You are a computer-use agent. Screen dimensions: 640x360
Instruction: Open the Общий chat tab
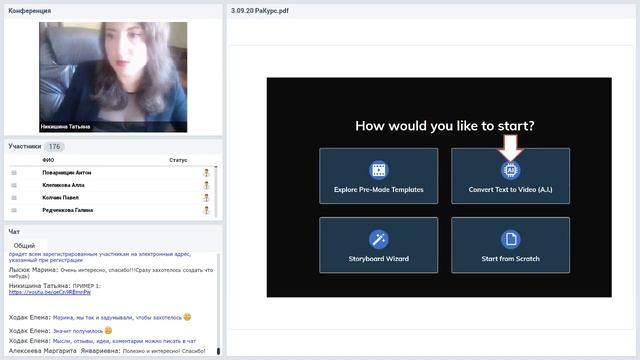click(24, 246)
